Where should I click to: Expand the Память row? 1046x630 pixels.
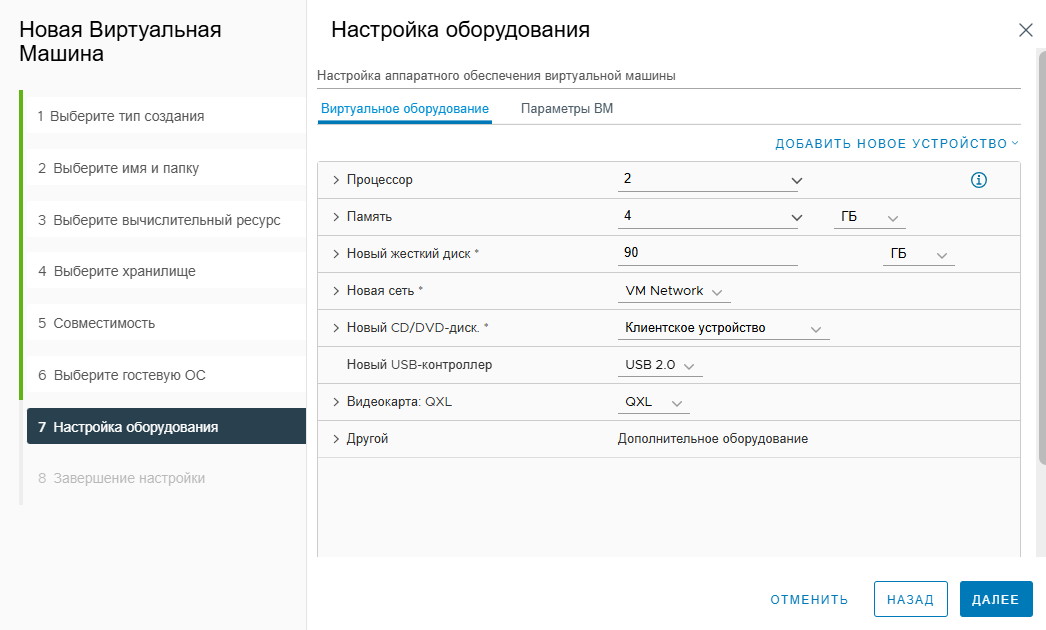336,217
